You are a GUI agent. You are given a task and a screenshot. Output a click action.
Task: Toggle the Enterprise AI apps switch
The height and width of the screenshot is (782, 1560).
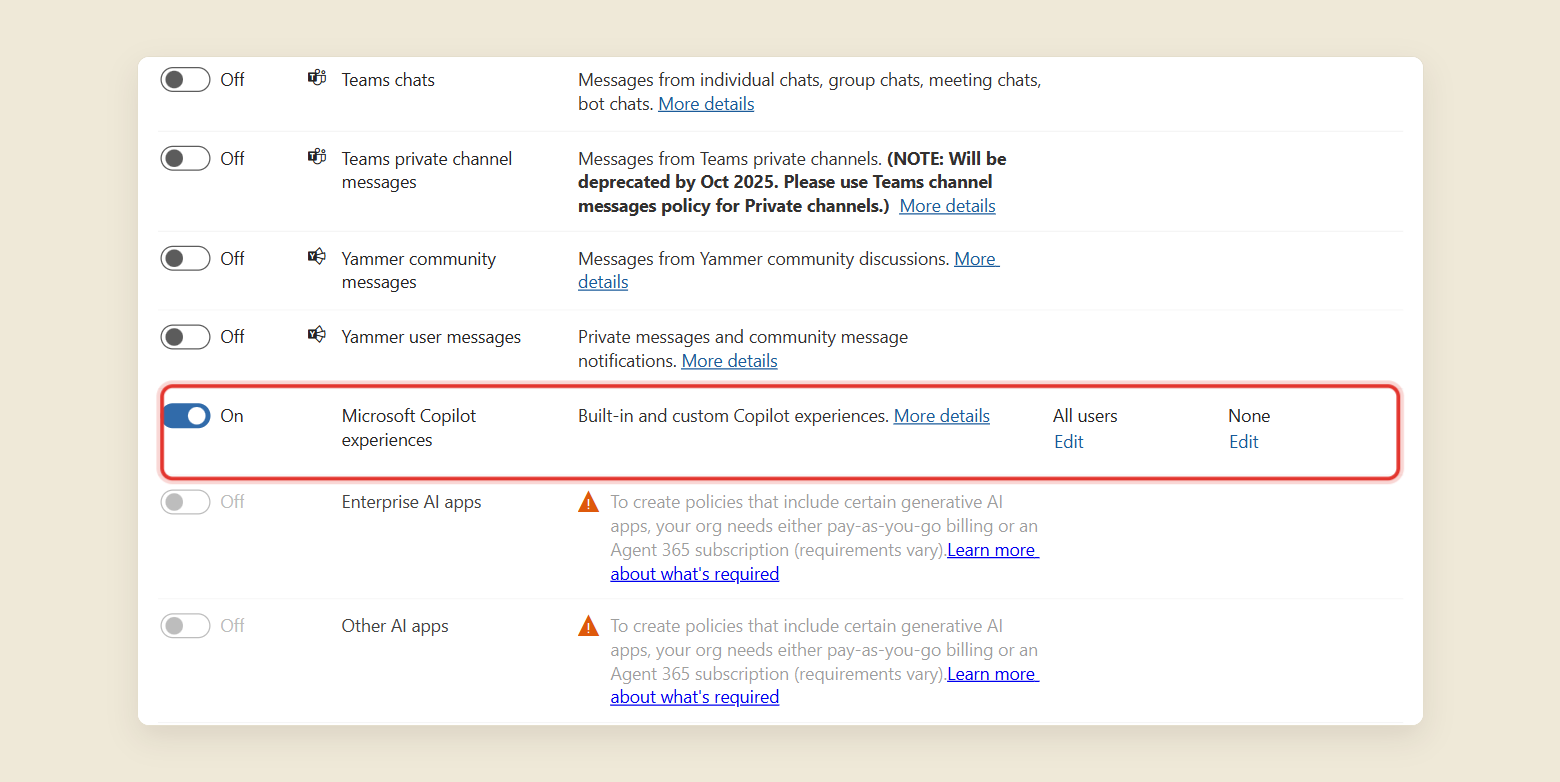click(x=186, y=501)
